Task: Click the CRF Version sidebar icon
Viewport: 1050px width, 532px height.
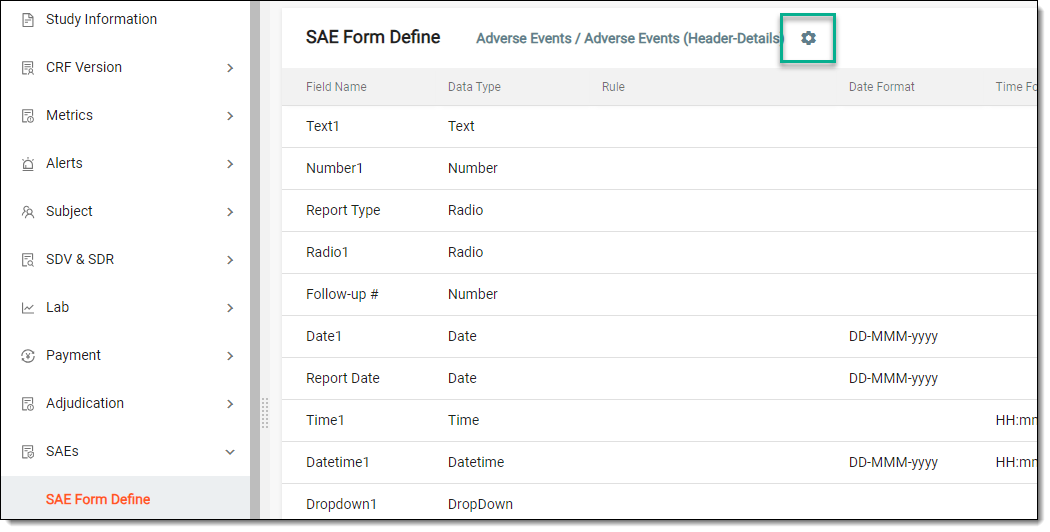Action: 28,68
